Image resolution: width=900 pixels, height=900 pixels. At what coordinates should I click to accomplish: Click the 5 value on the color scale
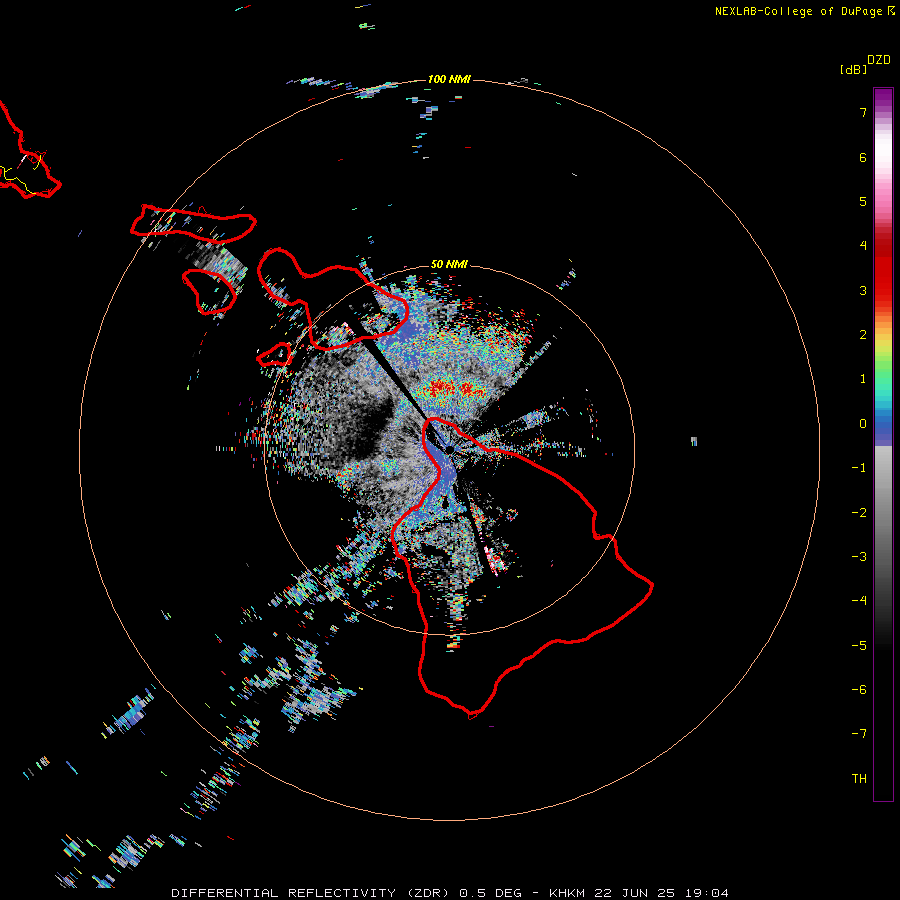click(863, 201)
